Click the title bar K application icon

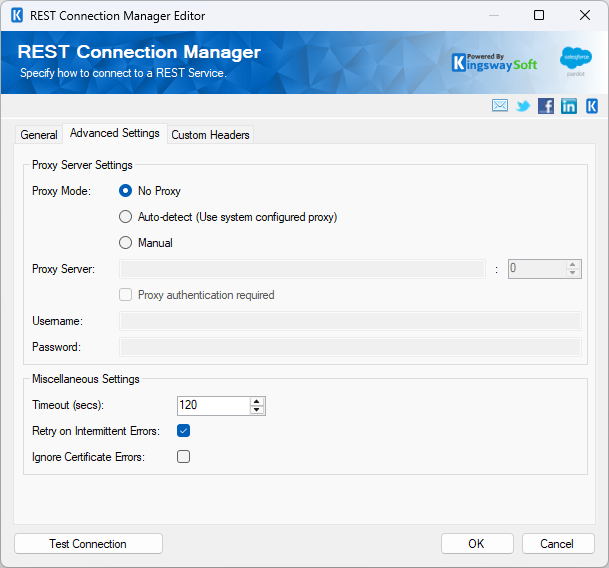point(17,16)
